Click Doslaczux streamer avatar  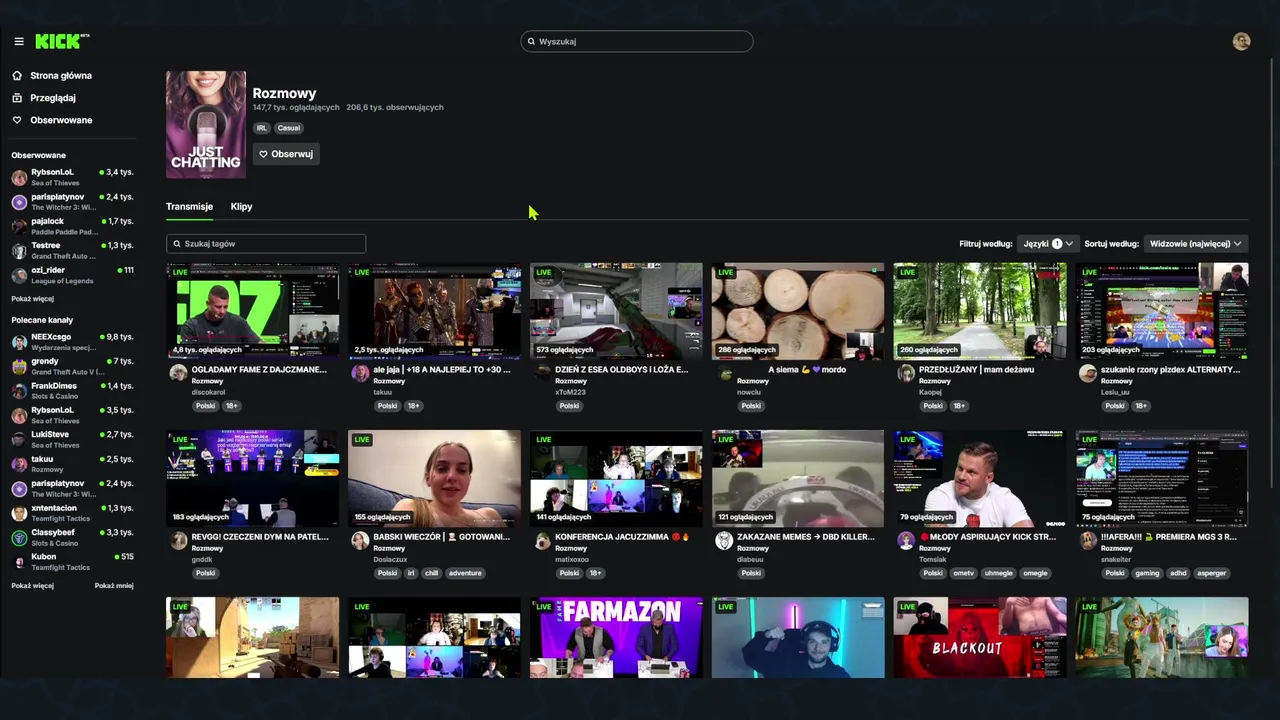tap(360, 540)
